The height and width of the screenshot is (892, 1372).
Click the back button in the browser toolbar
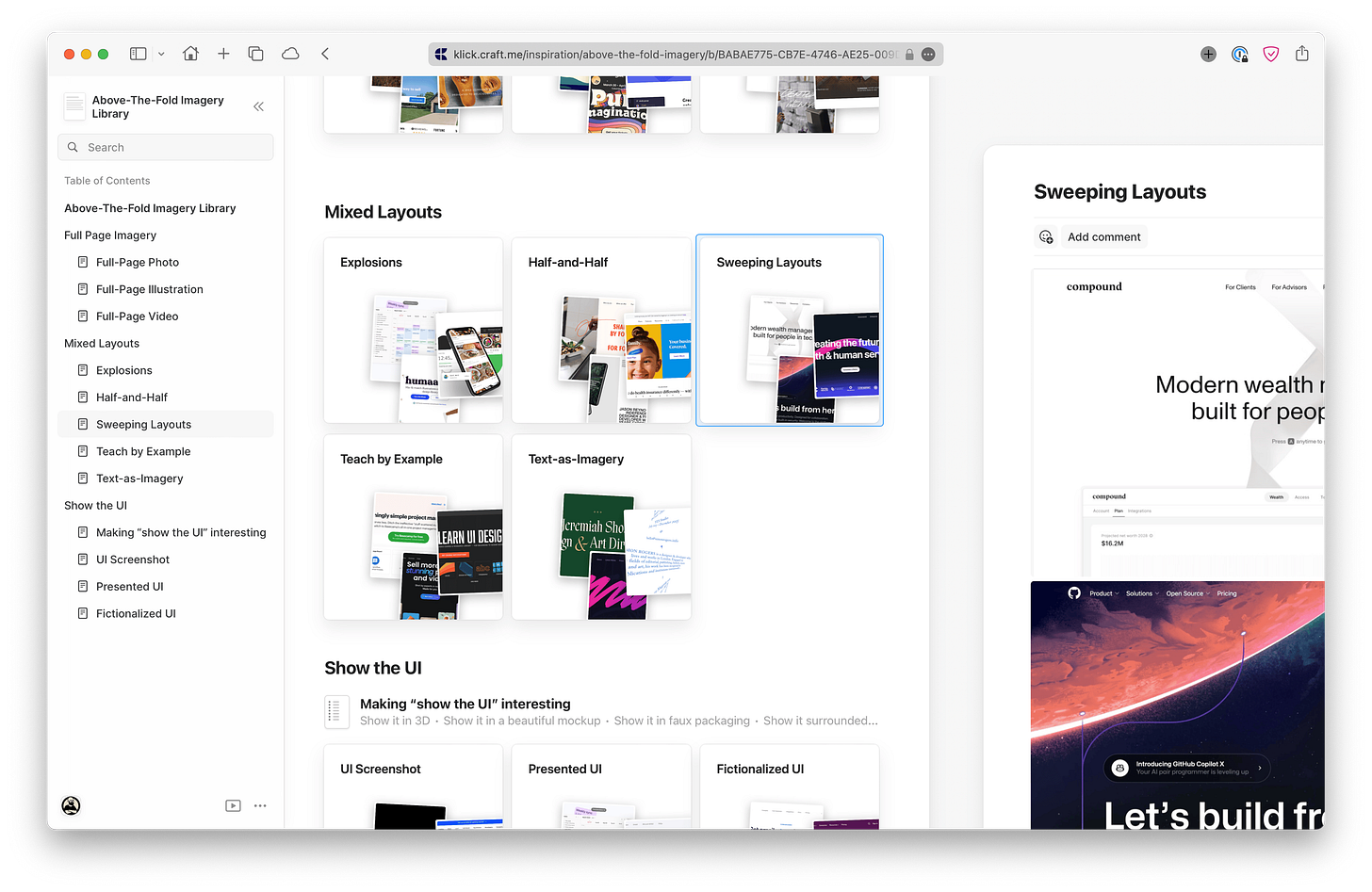[324, 54]
